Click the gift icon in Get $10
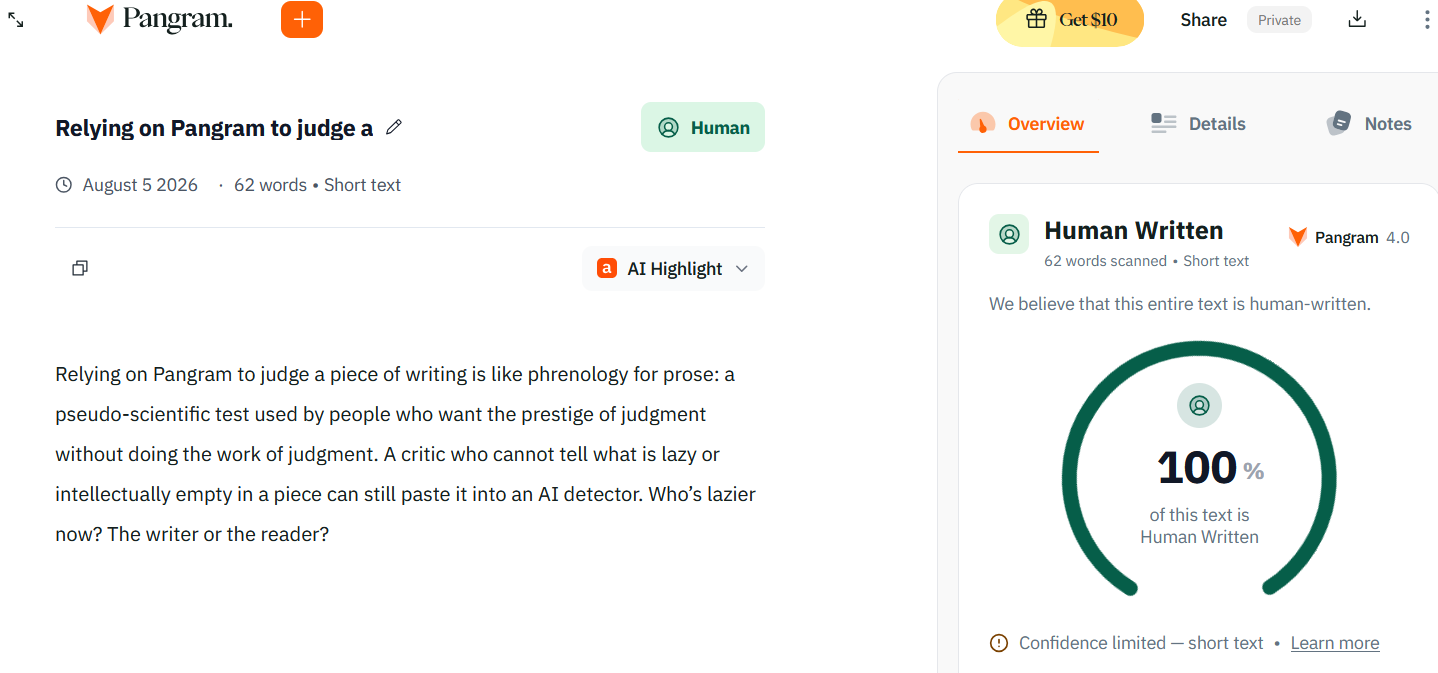Viewport: 1438px width, 673px height. (x=1036, y=19)
